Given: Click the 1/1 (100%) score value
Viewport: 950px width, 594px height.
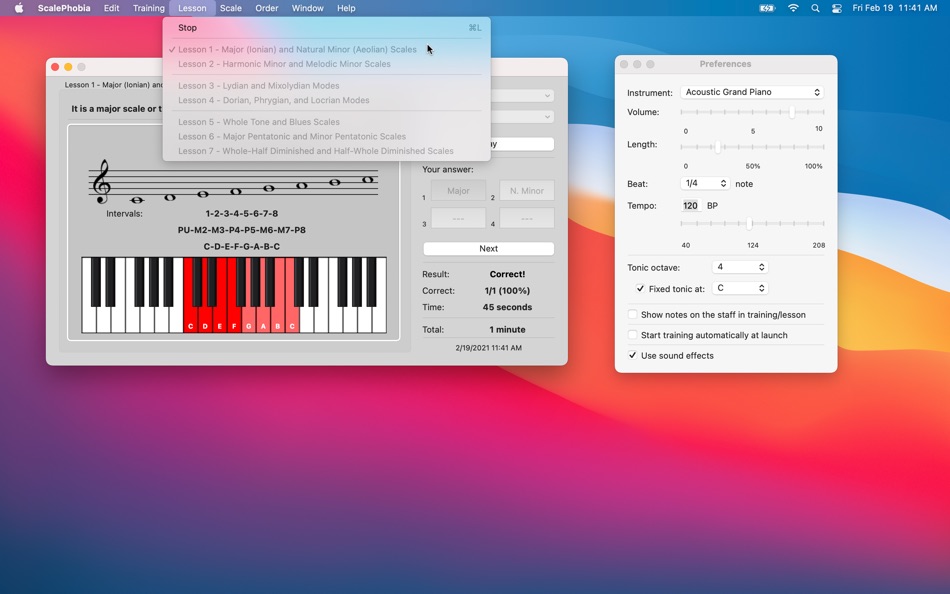Looking at the screenshot, I should click(x=507, y=291).
